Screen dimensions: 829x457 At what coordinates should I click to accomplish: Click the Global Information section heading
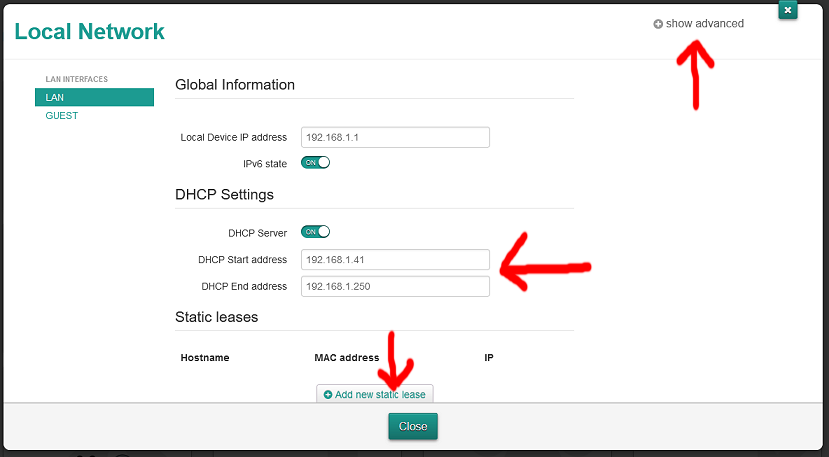point(235,85)
